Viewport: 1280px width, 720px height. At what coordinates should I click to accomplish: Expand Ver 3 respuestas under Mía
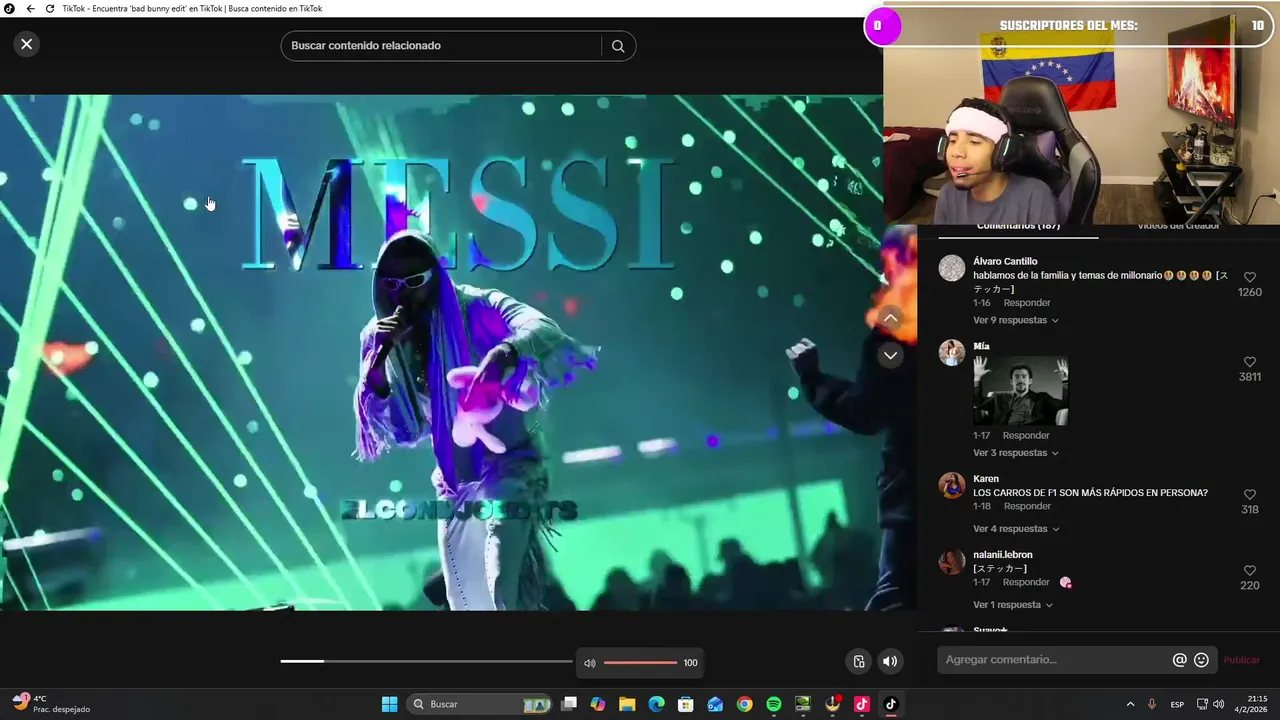[x=1015, y=453]
